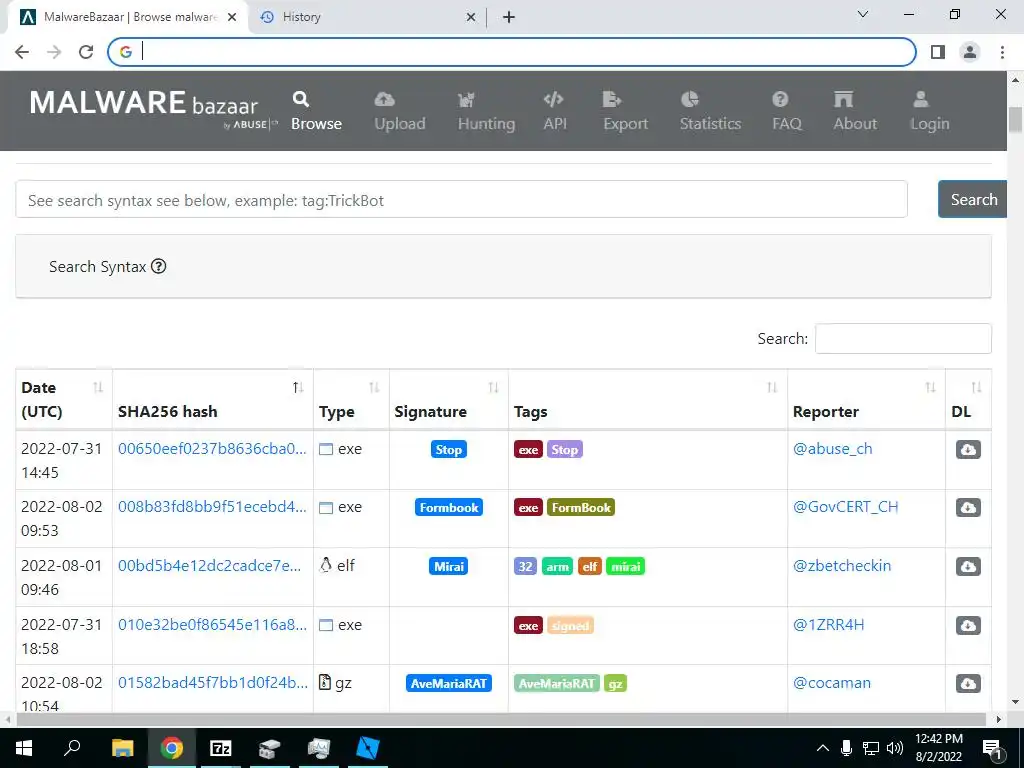Focus the table filter Search box
The width and height of the screenshot is (1024, 768).
click(903, 338)
